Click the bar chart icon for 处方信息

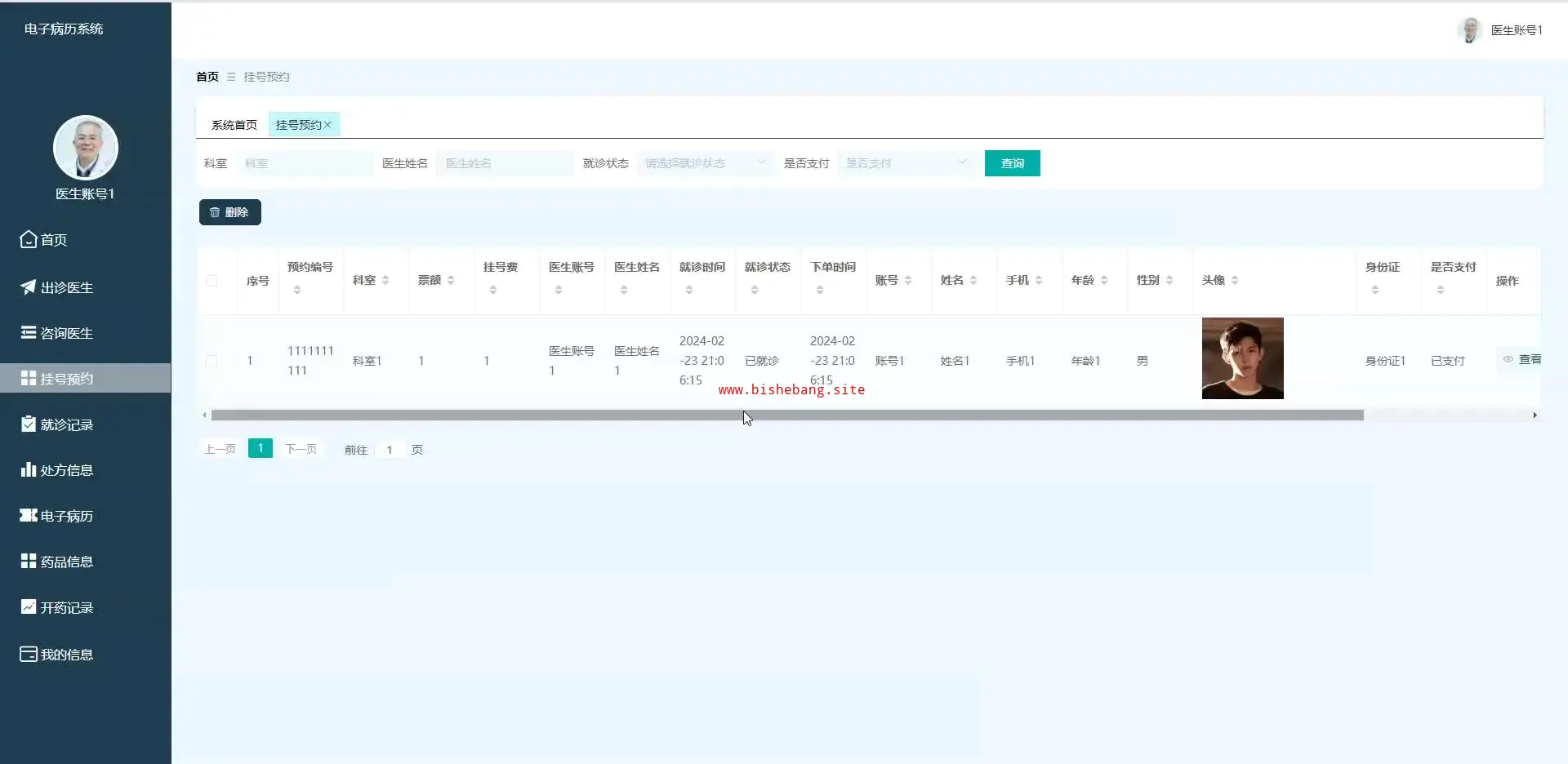tap(29, 470)
